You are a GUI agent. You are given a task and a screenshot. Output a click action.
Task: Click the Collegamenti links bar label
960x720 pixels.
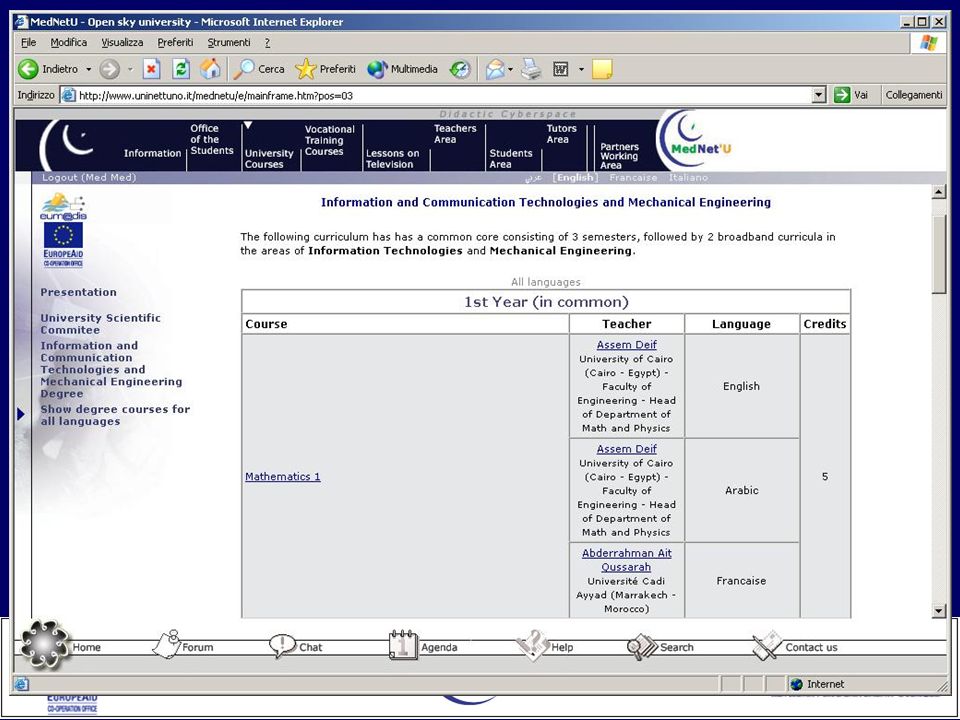913,95
